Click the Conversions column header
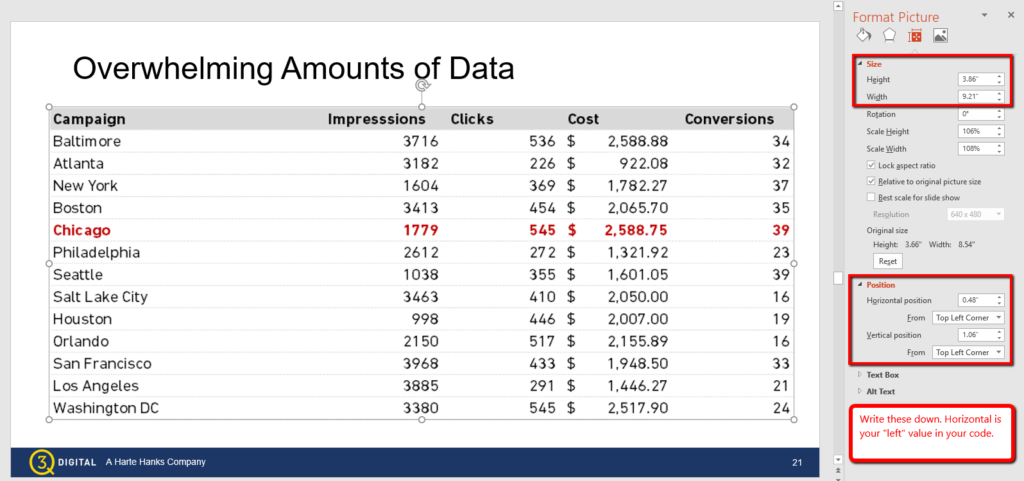1024x481 pixels. click(x=729, y=119)
